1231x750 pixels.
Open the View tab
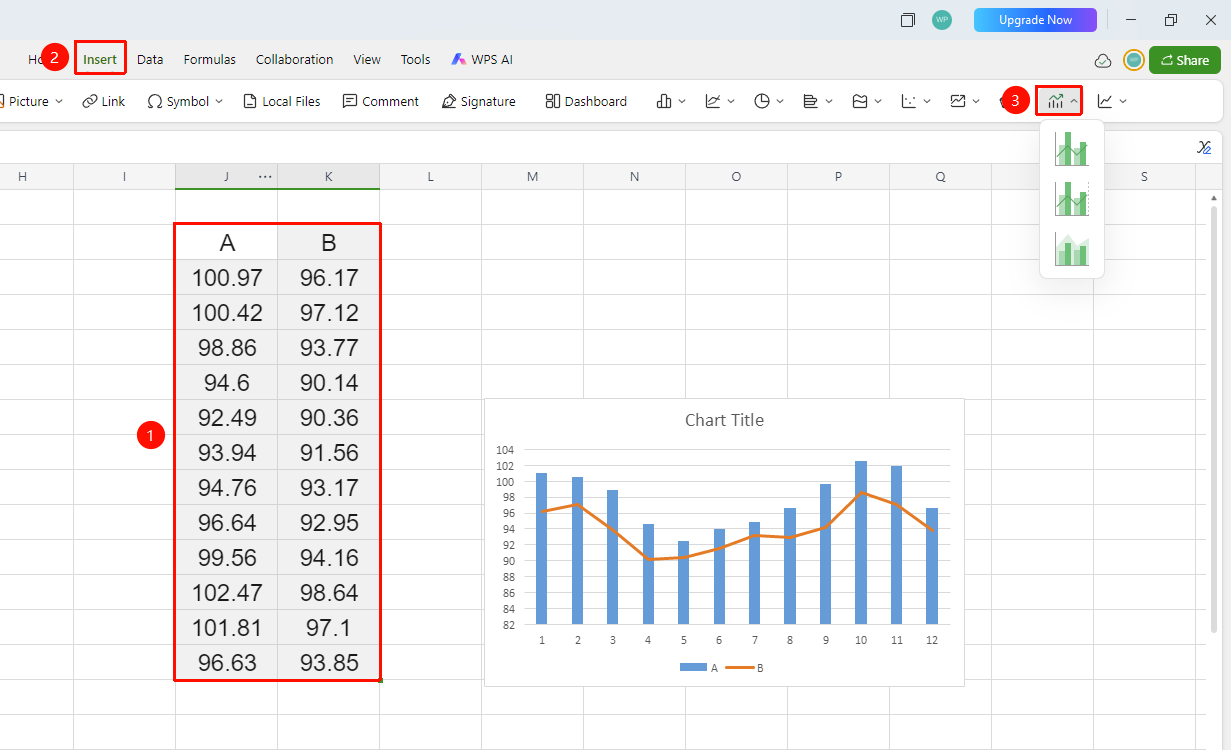pos(367,59)
